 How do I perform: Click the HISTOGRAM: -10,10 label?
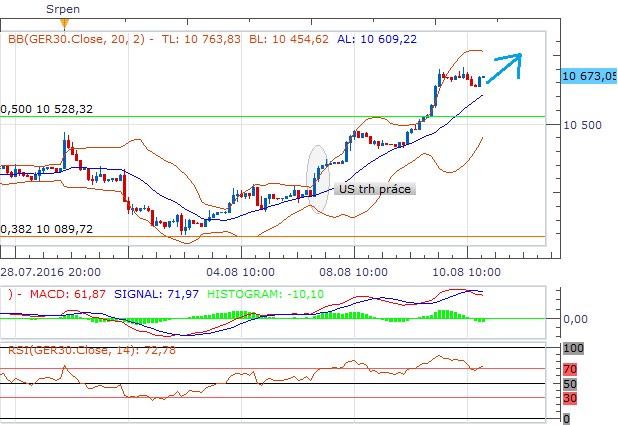[x=253, y=294]
